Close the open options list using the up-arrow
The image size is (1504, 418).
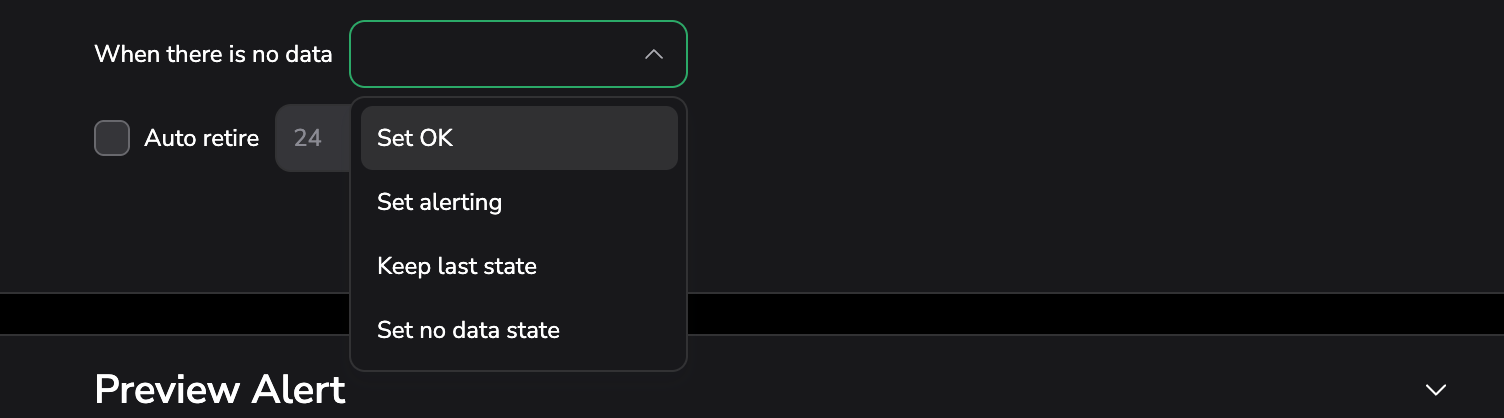(x=653, y=54)
